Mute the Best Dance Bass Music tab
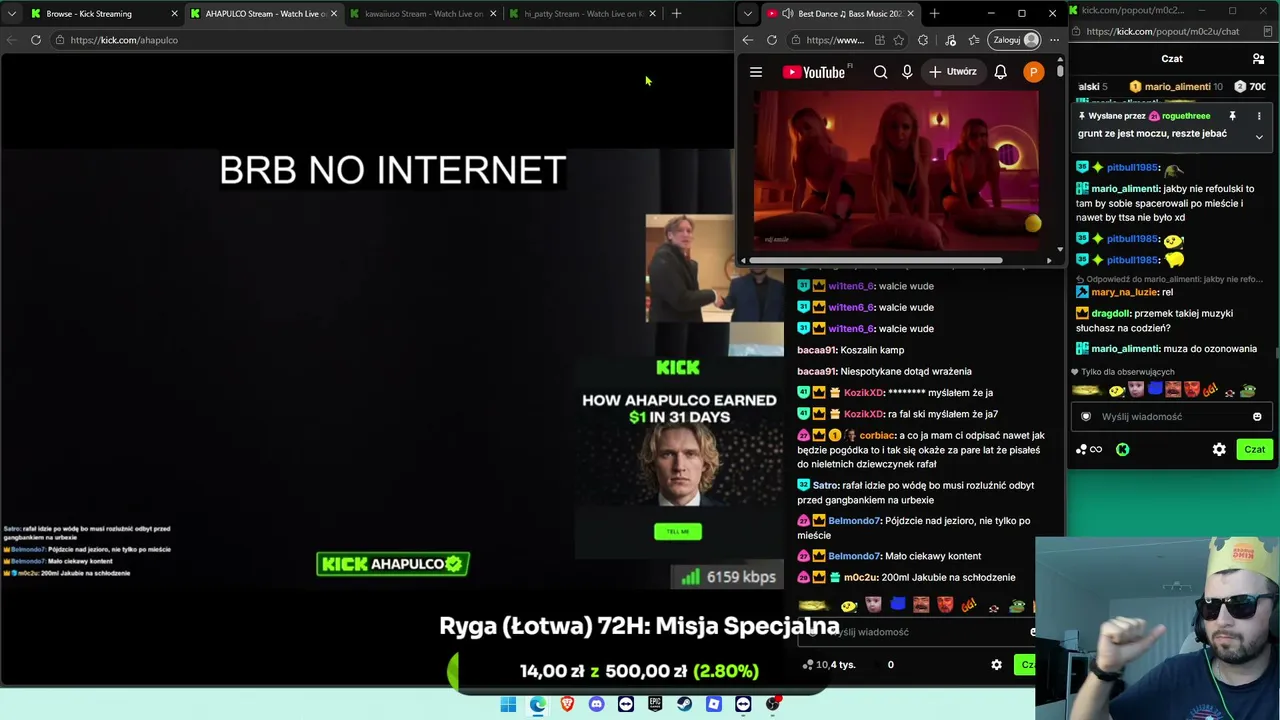The width and height of the screenshot is (1280, 720). point(788,14)
